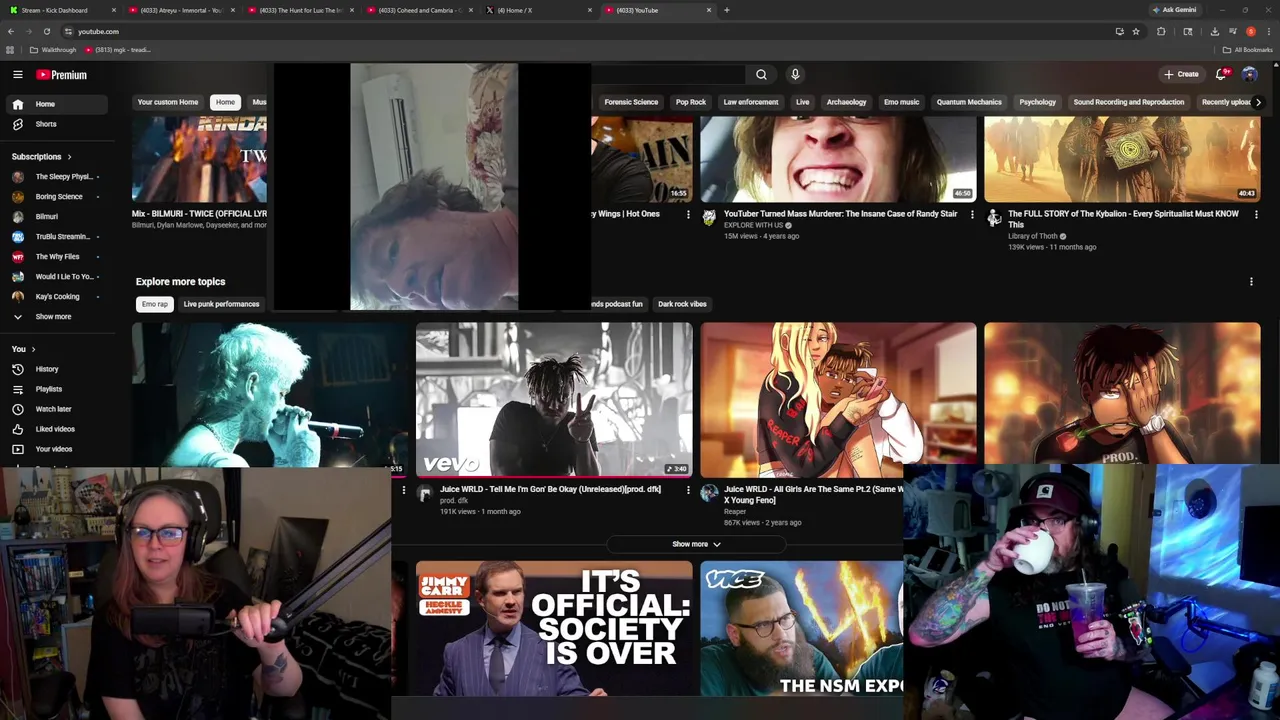Select Archaeology chip
The width and height of the screenshot is (1280, 720).
click(x=846, y=102)
